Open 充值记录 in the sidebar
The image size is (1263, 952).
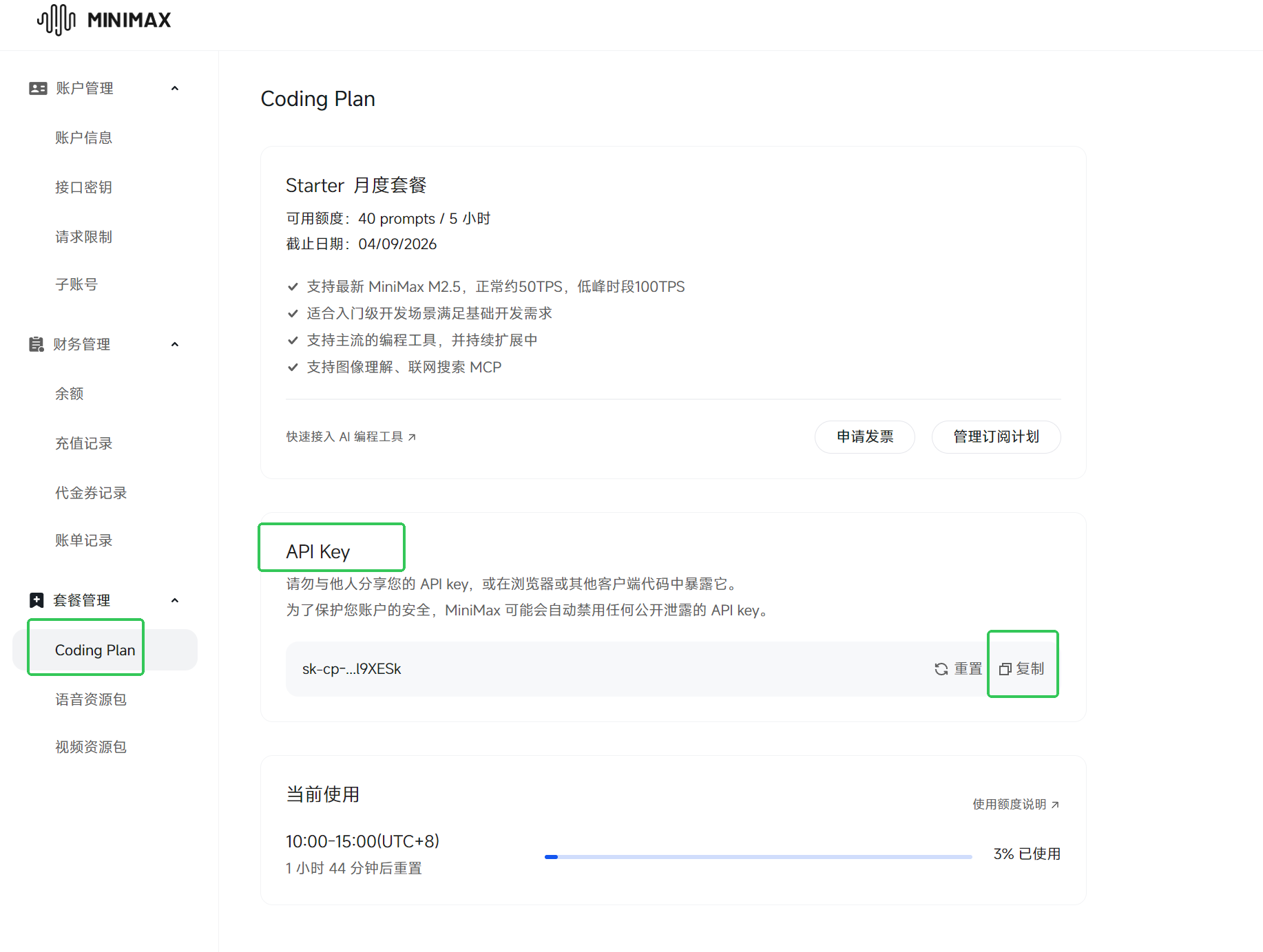point(83,443)
